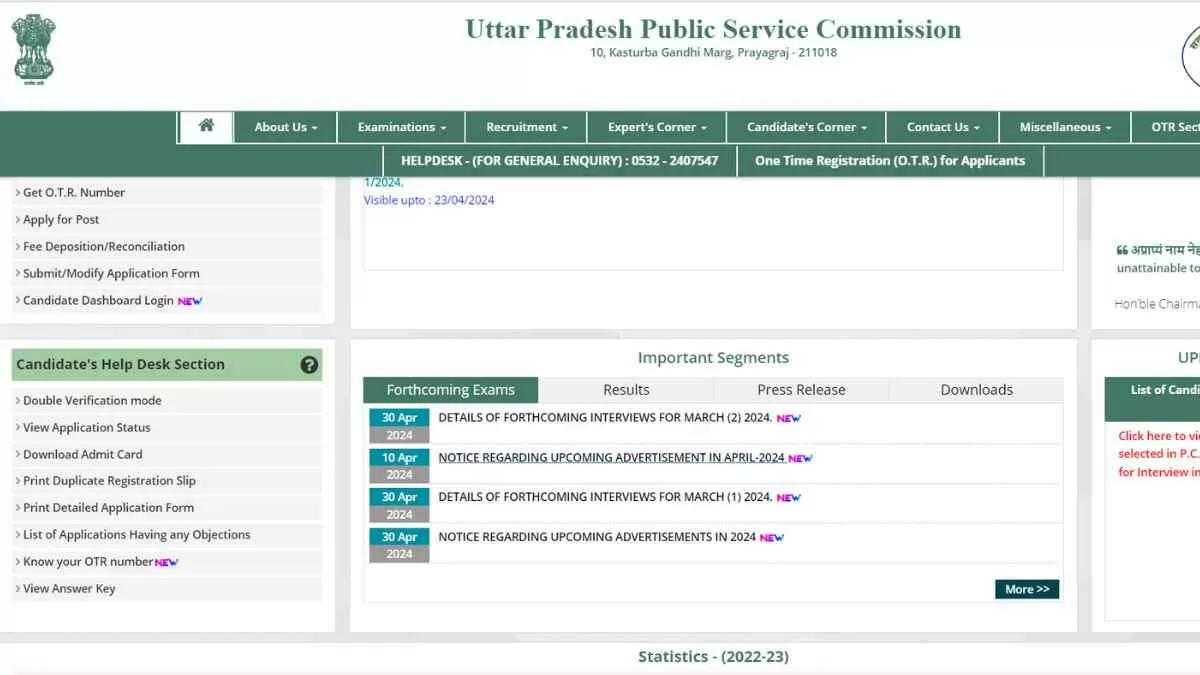Open notice regarding upcoming advertisement in April-2024
This screenshot has height=675, width=1200.
[611, 457]
